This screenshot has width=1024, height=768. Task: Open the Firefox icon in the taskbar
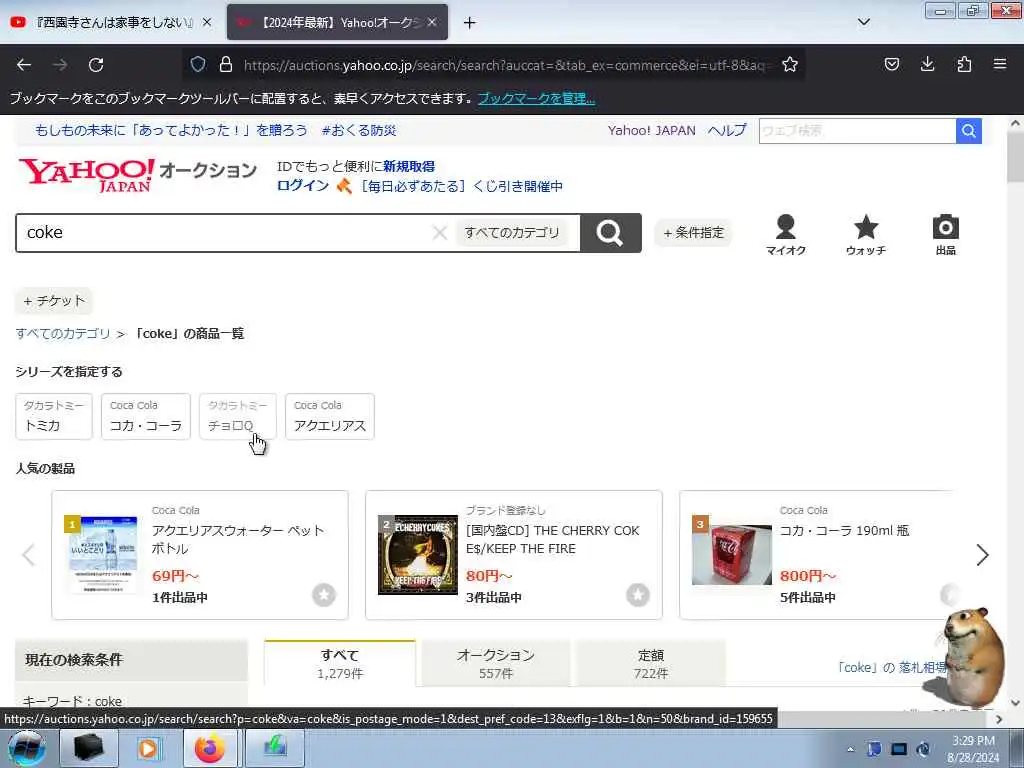pos(210,748)
